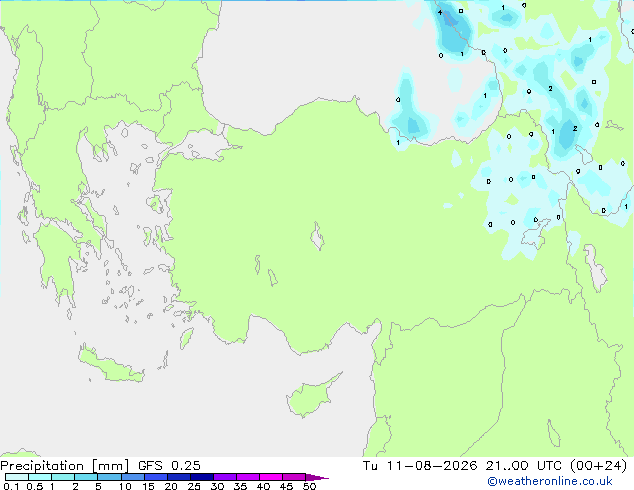Click the 45–50 mm legend color swatch
This screenshot has height=490, width=634.
pyautogui.click(x=294, y=477)
